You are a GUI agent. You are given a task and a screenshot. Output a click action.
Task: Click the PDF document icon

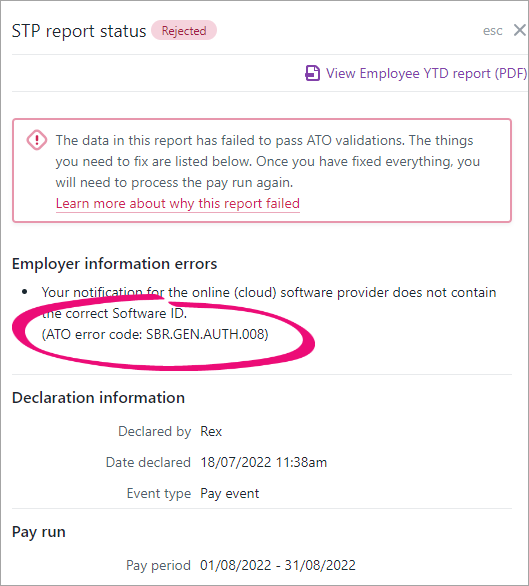tap(313, 73)
